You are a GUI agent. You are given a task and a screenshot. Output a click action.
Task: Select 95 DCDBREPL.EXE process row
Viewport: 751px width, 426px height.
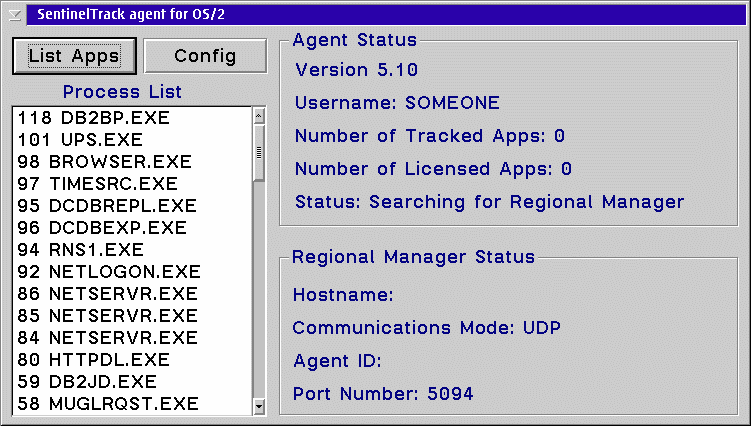click(x=133, y=206)
